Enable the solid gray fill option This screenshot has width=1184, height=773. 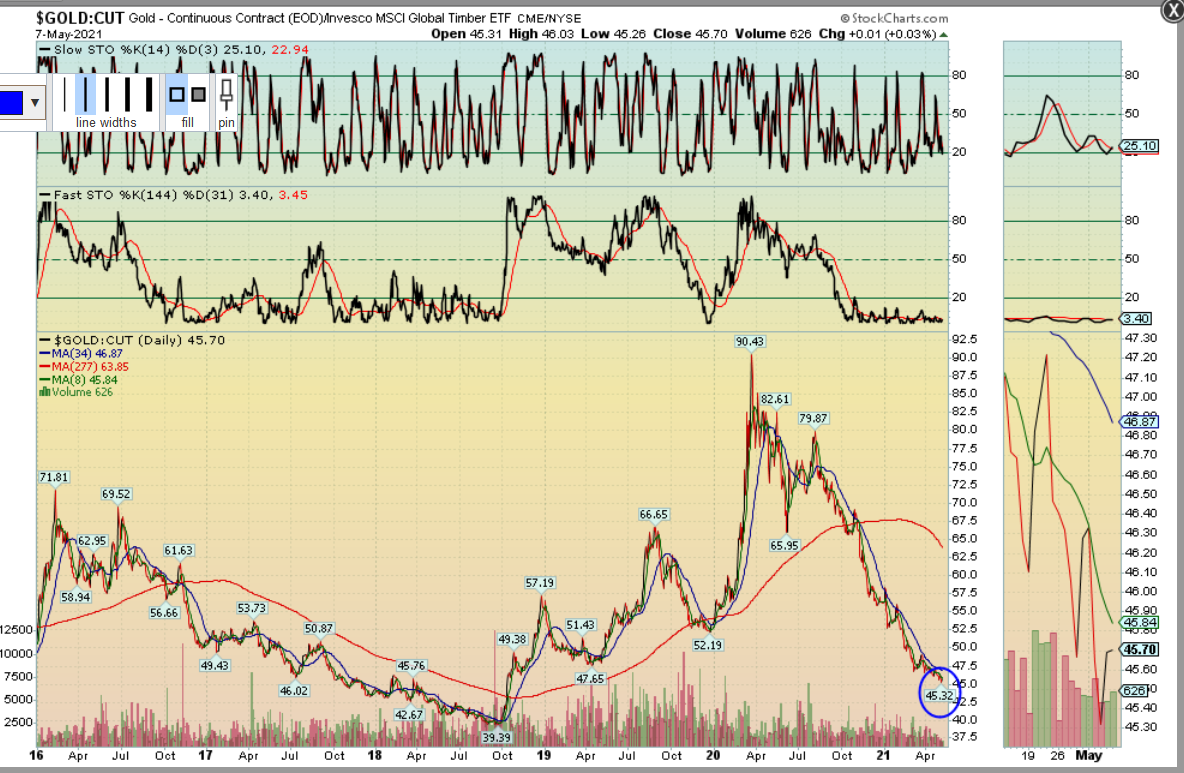click(197, 93)
